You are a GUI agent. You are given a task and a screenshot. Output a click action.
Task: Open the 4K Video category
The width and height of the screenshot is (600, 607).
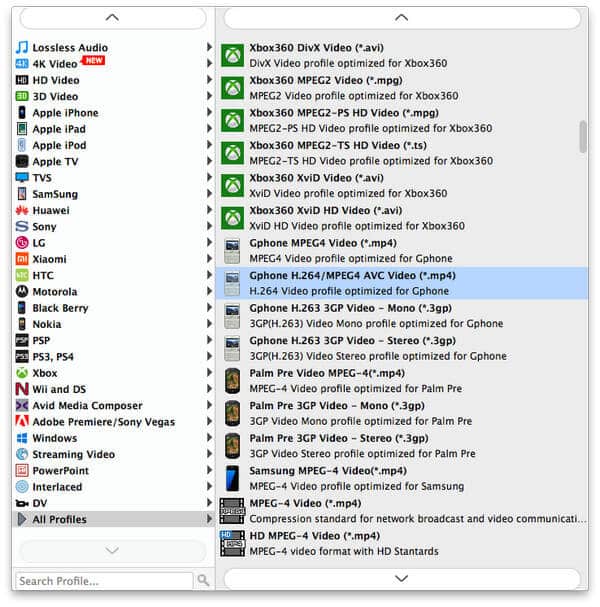(x=55, y=64)
